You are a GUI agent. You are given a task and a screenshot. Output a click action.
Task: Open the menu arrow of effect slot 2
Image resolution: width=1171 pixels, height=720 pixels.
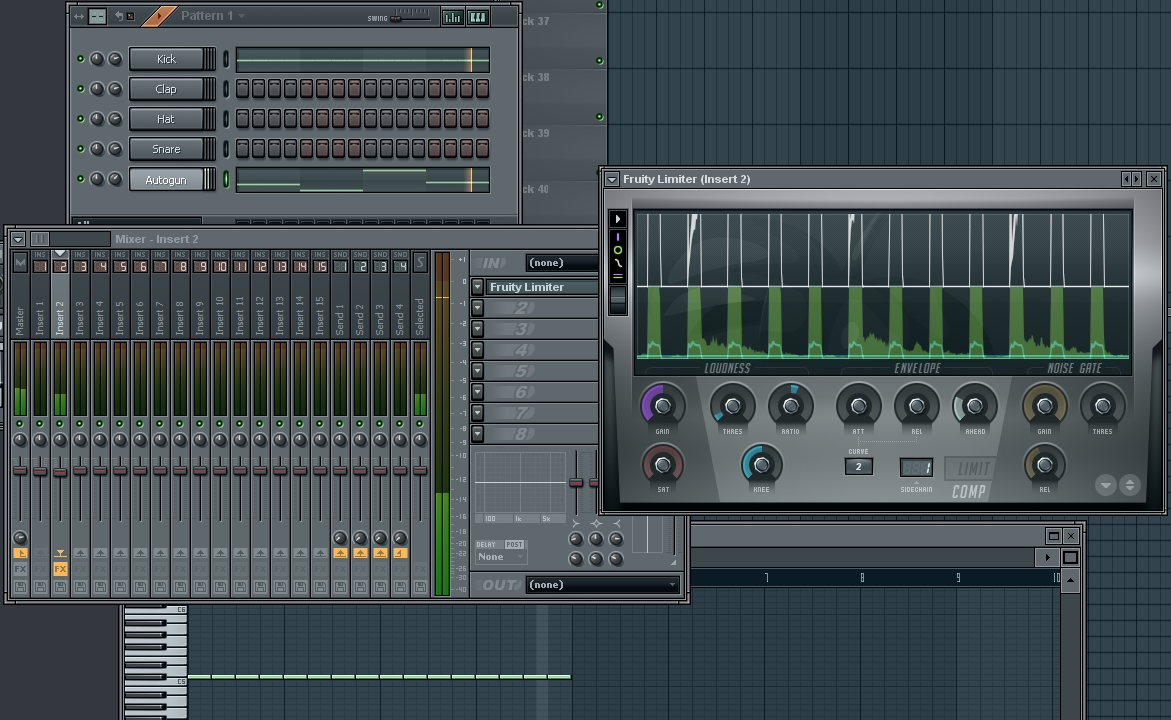[x=478, y=308]
